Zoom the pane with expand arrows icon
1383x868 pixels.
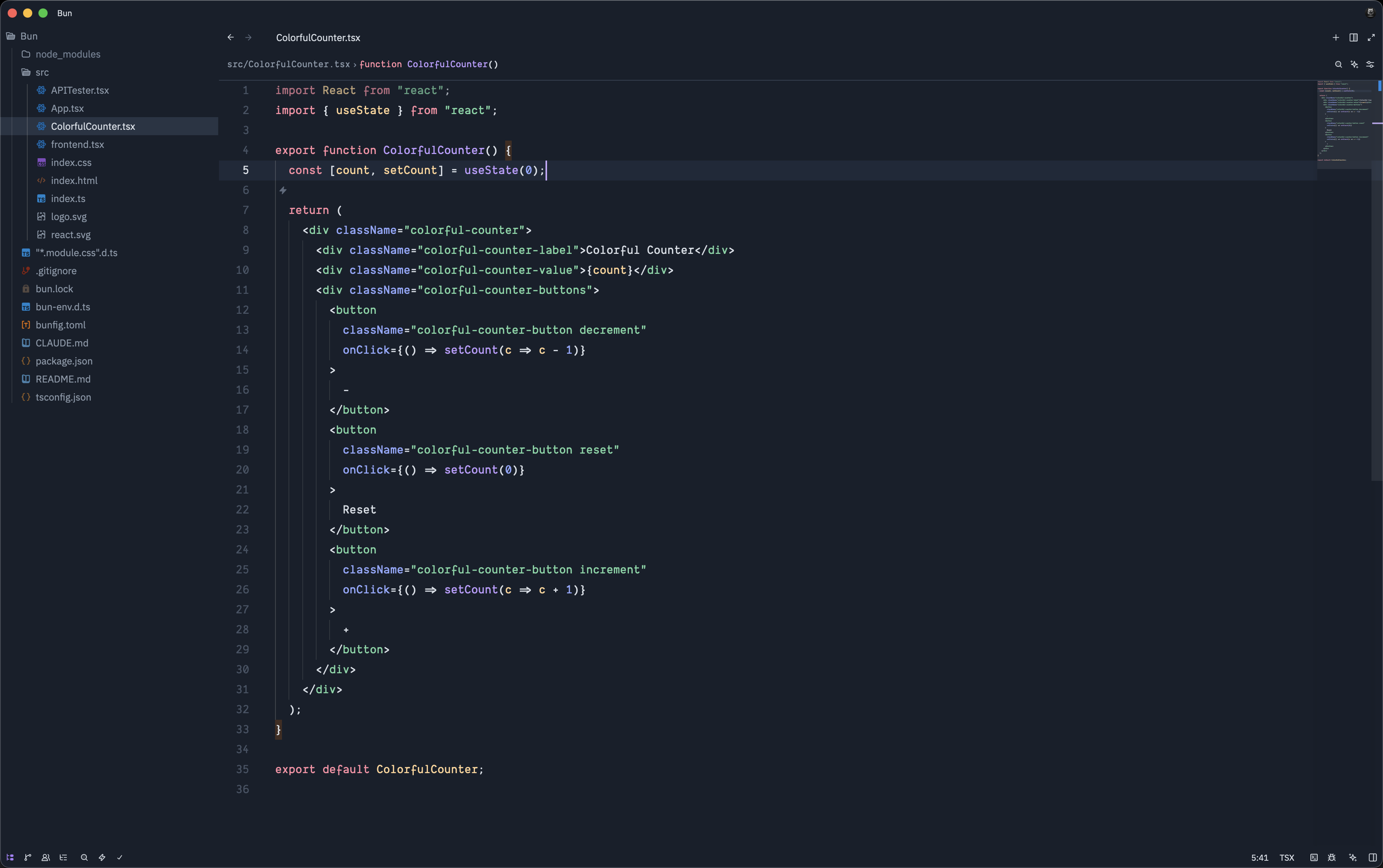coord(1371,37)
